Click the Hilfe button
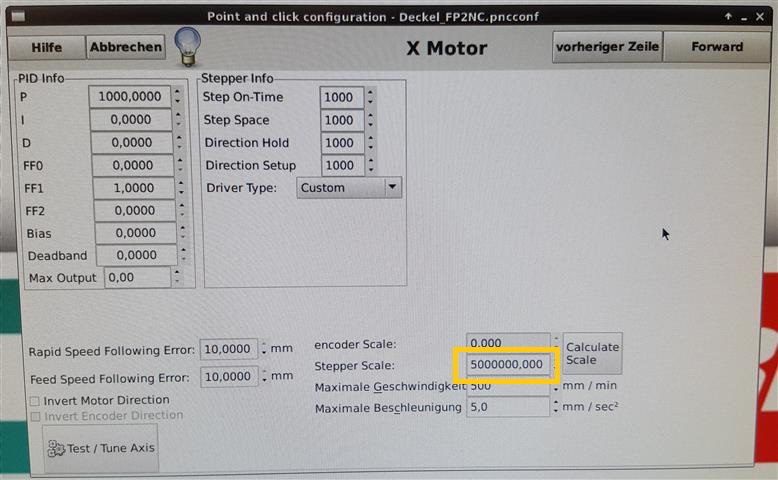The height and width of the screenshot is (480, 778). click(47, 48)
